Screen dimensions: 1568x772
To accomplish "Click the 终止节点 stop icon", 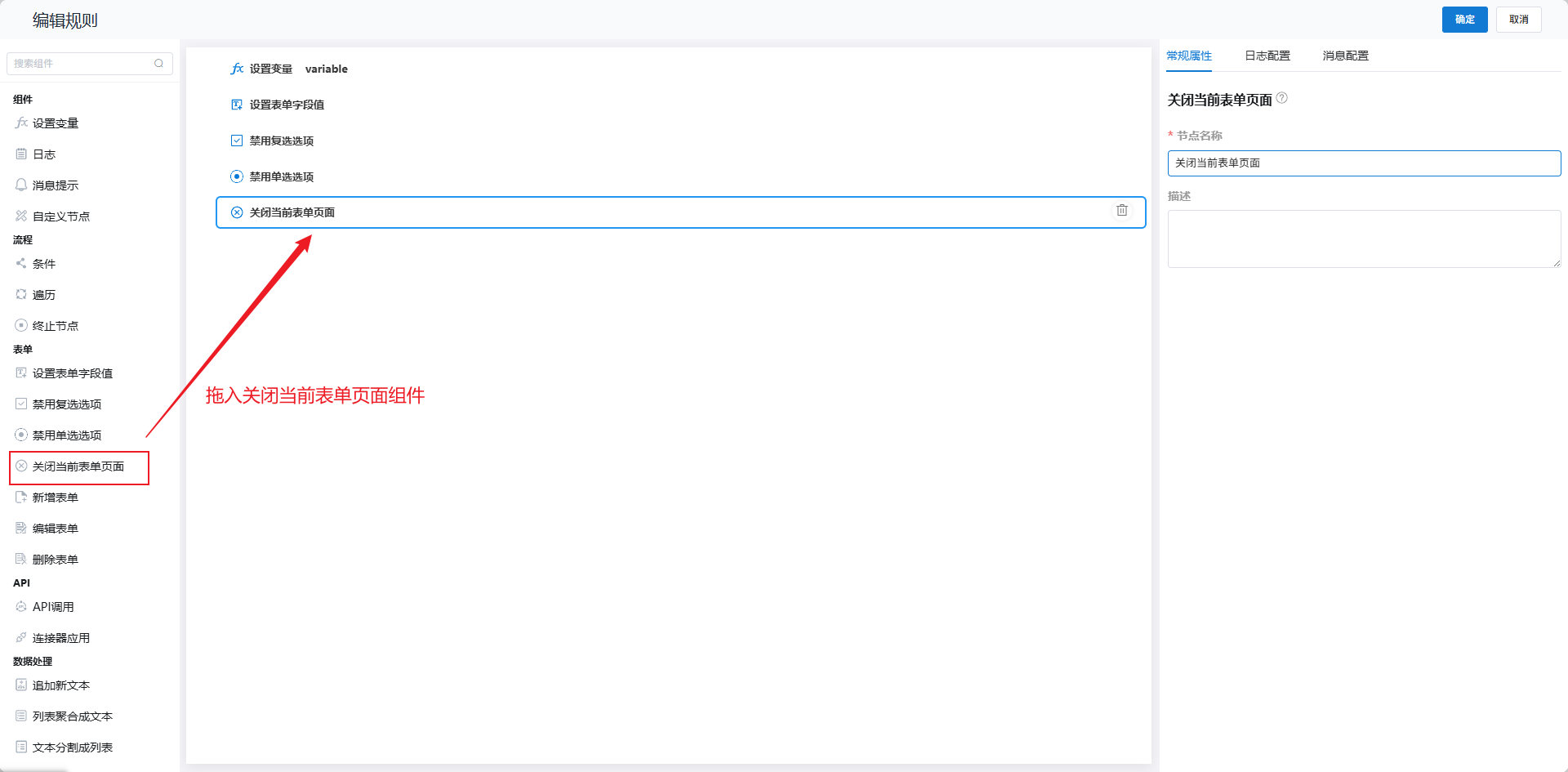I will coord(21,325).
